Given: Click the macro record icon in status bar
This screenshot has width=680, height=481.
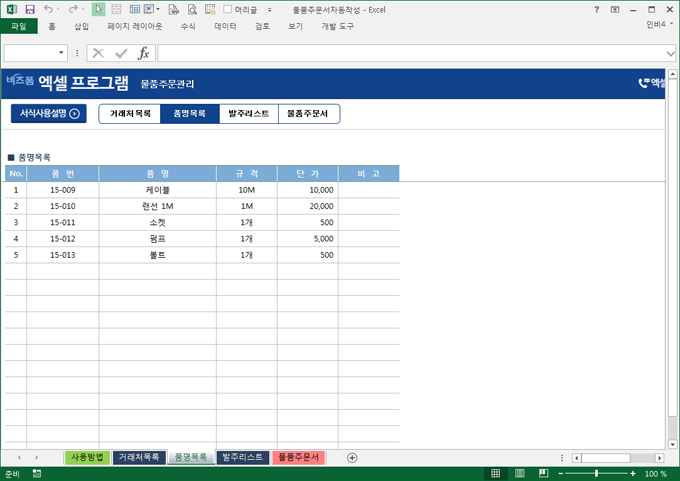Looking at the screenshot, I should (x=37, y=474).
